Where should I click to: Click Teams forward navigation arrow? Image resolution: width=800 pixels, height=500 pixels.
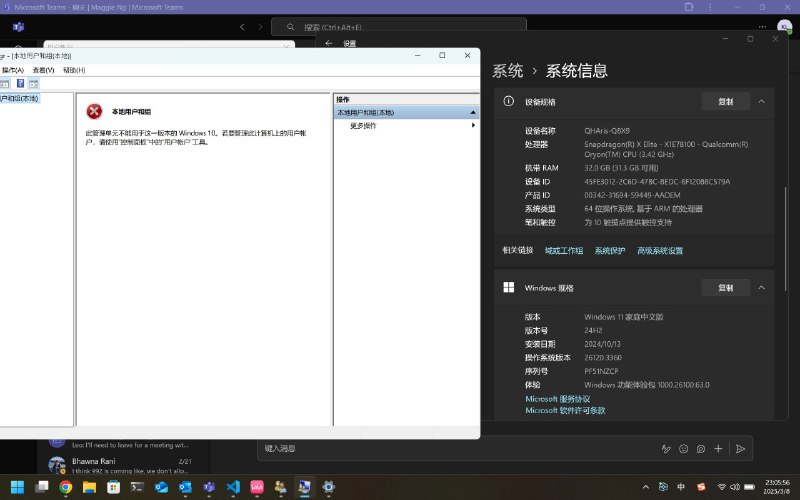point(260,27)
